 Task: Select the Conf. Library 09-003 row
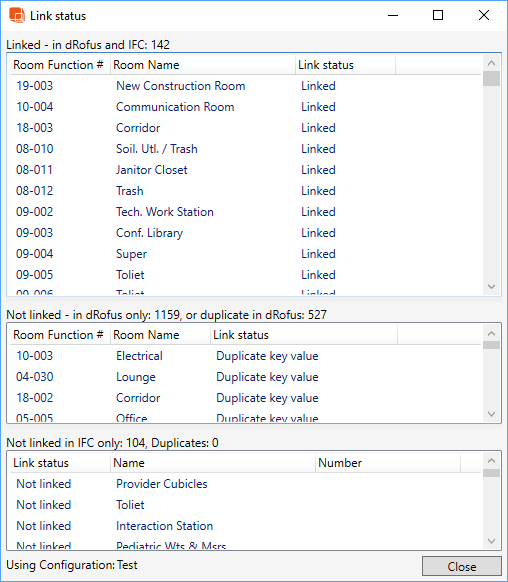(246, 233)
